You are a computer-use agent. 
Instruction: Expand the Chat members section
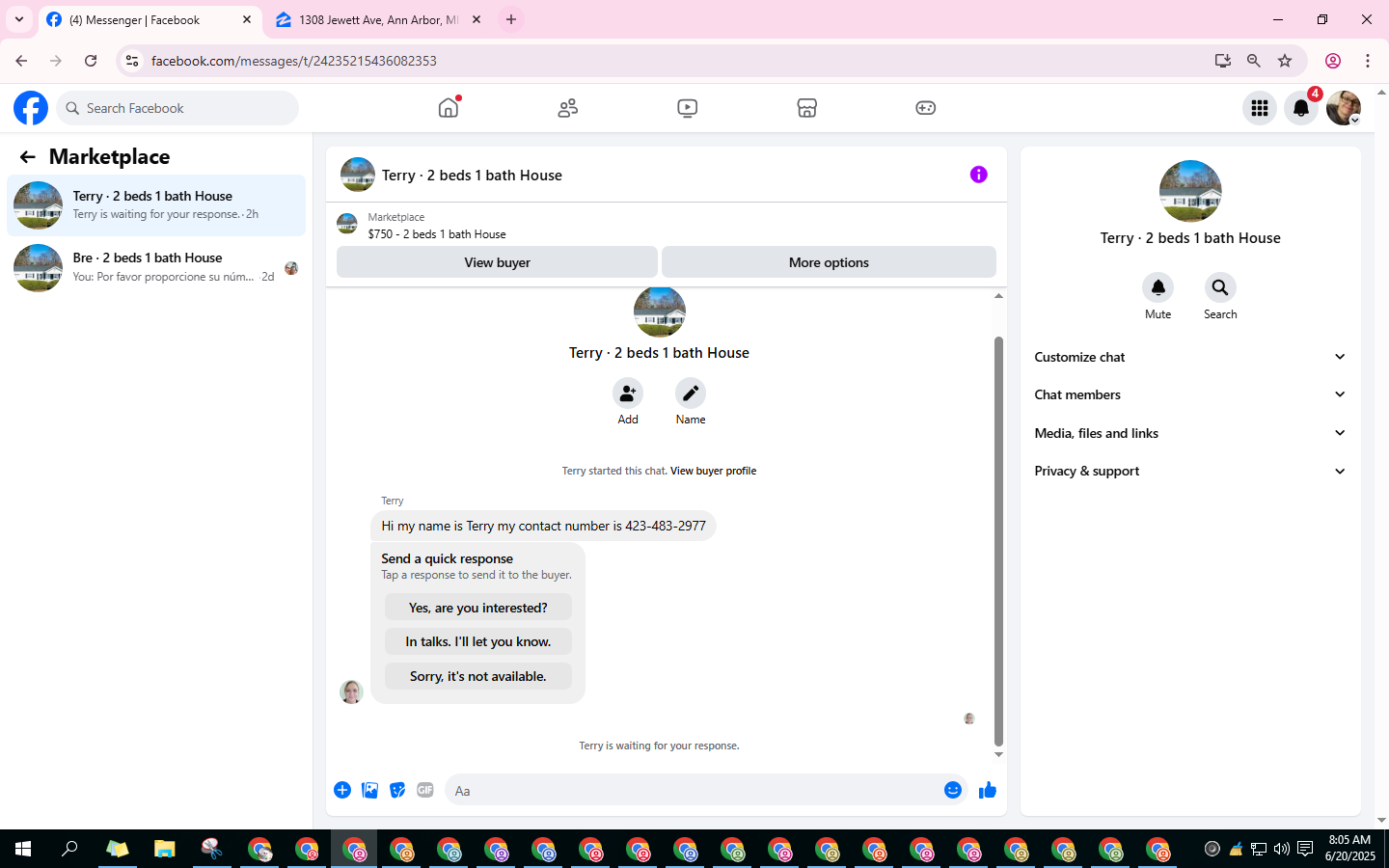[x=1190, y=394]
